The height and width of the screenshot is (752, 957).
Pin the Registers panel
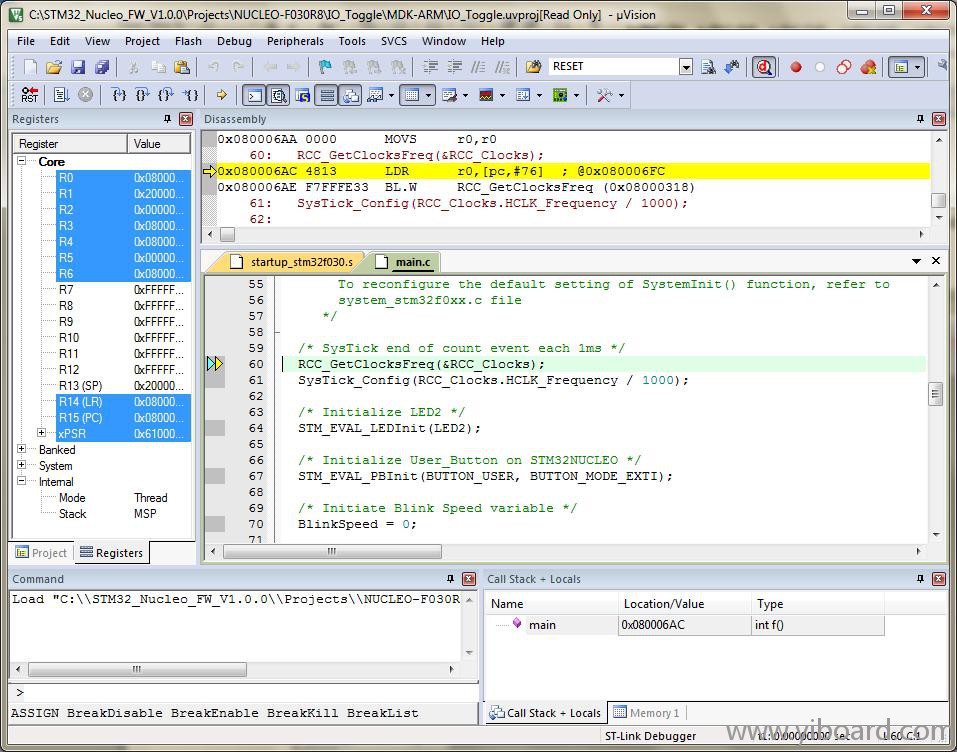click(x=167, y=119)
